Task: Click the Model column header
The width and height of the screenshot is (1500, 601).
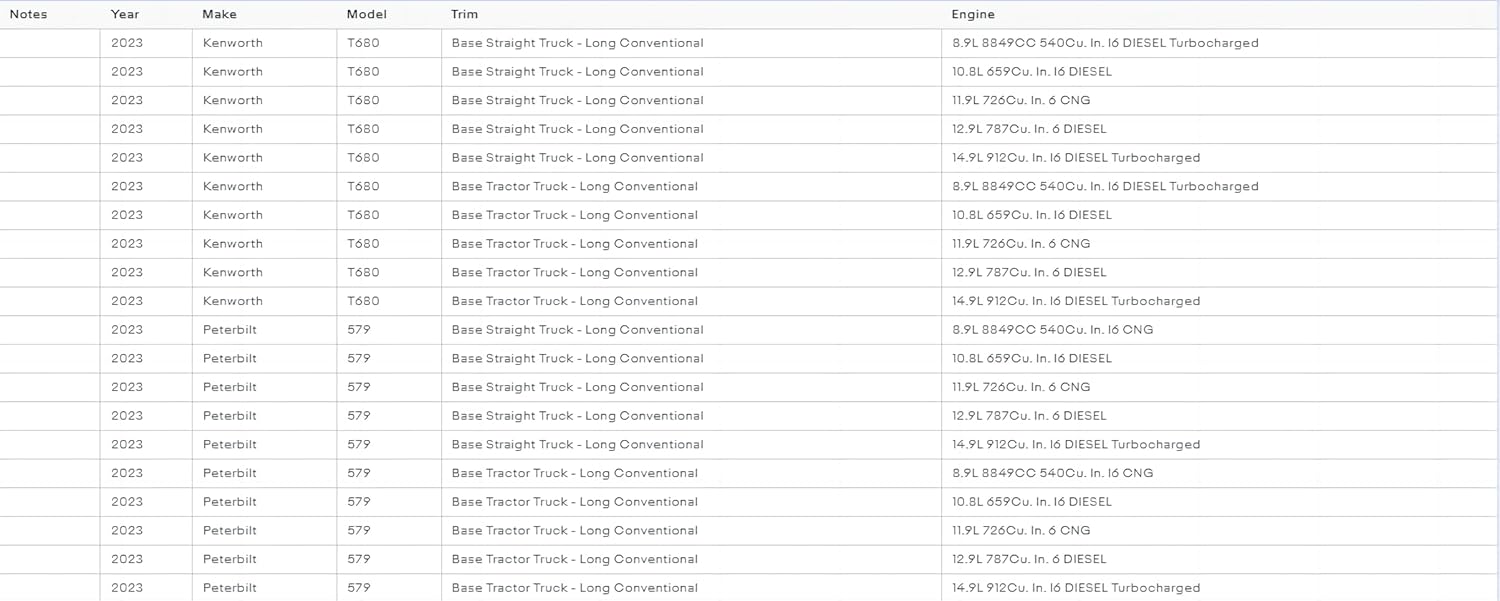Action: 367,15
